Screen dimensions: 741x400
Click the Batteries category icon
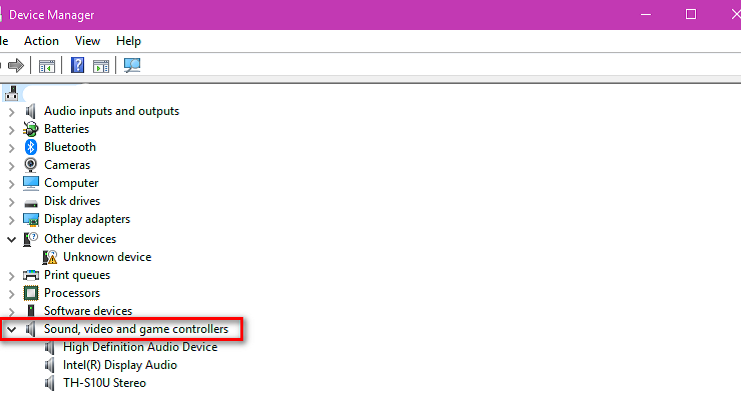[x=31, y=129]
